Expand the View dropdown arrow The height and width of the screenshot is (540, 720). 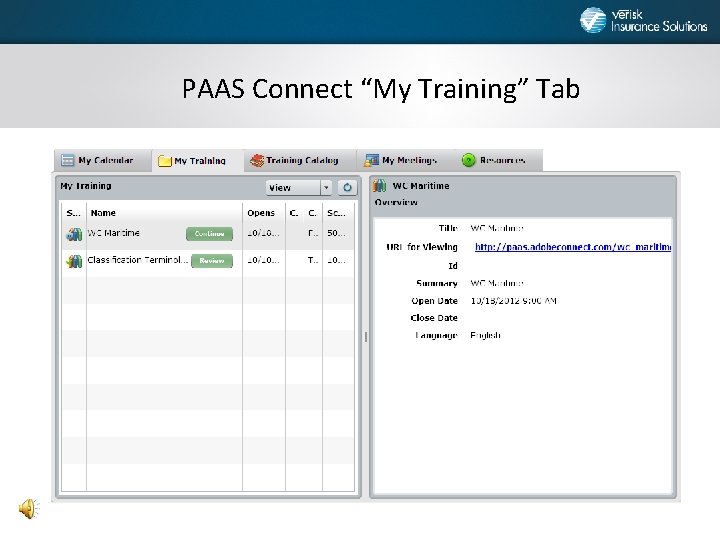click(x=326, y=187)
